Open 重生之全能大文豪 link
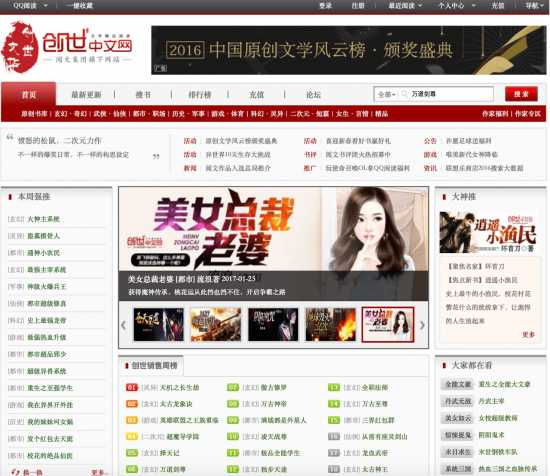Viewport: 550px width, 476px height. tap(504, 384)
